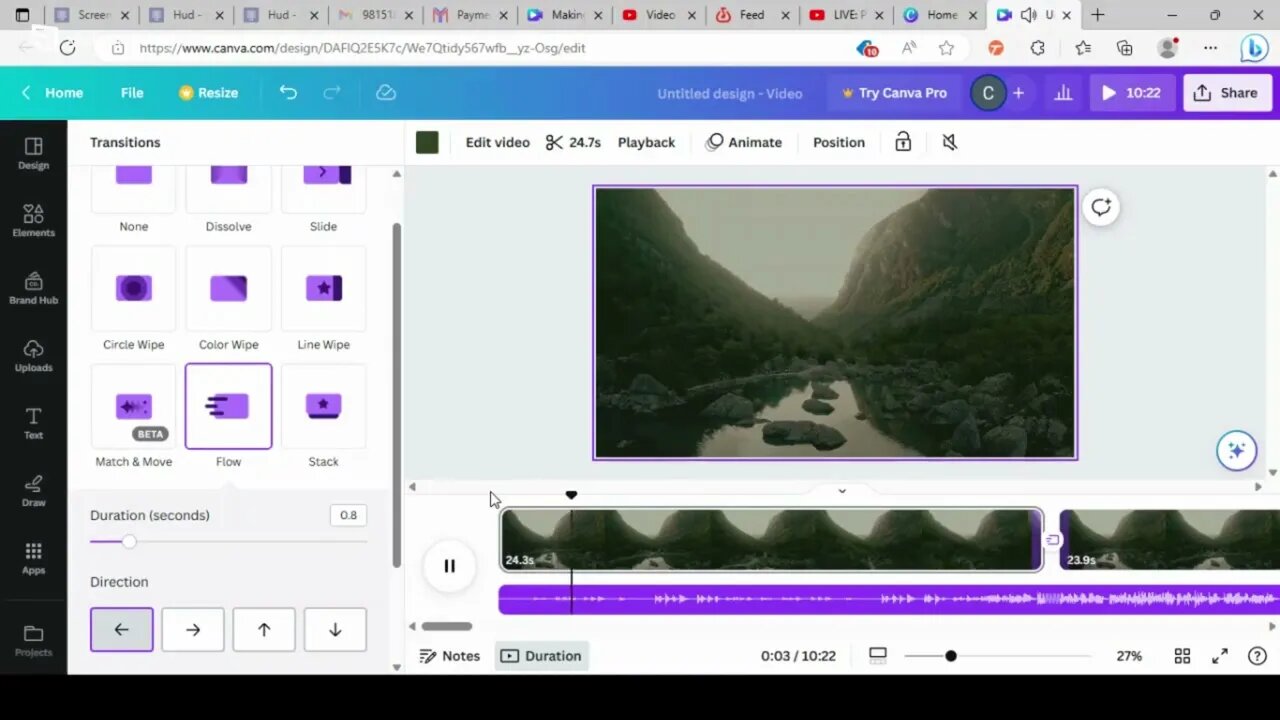The image size is (1280, 720).
Task: Click the refresh comment icon beside canvas
Action: [1101, 207]
